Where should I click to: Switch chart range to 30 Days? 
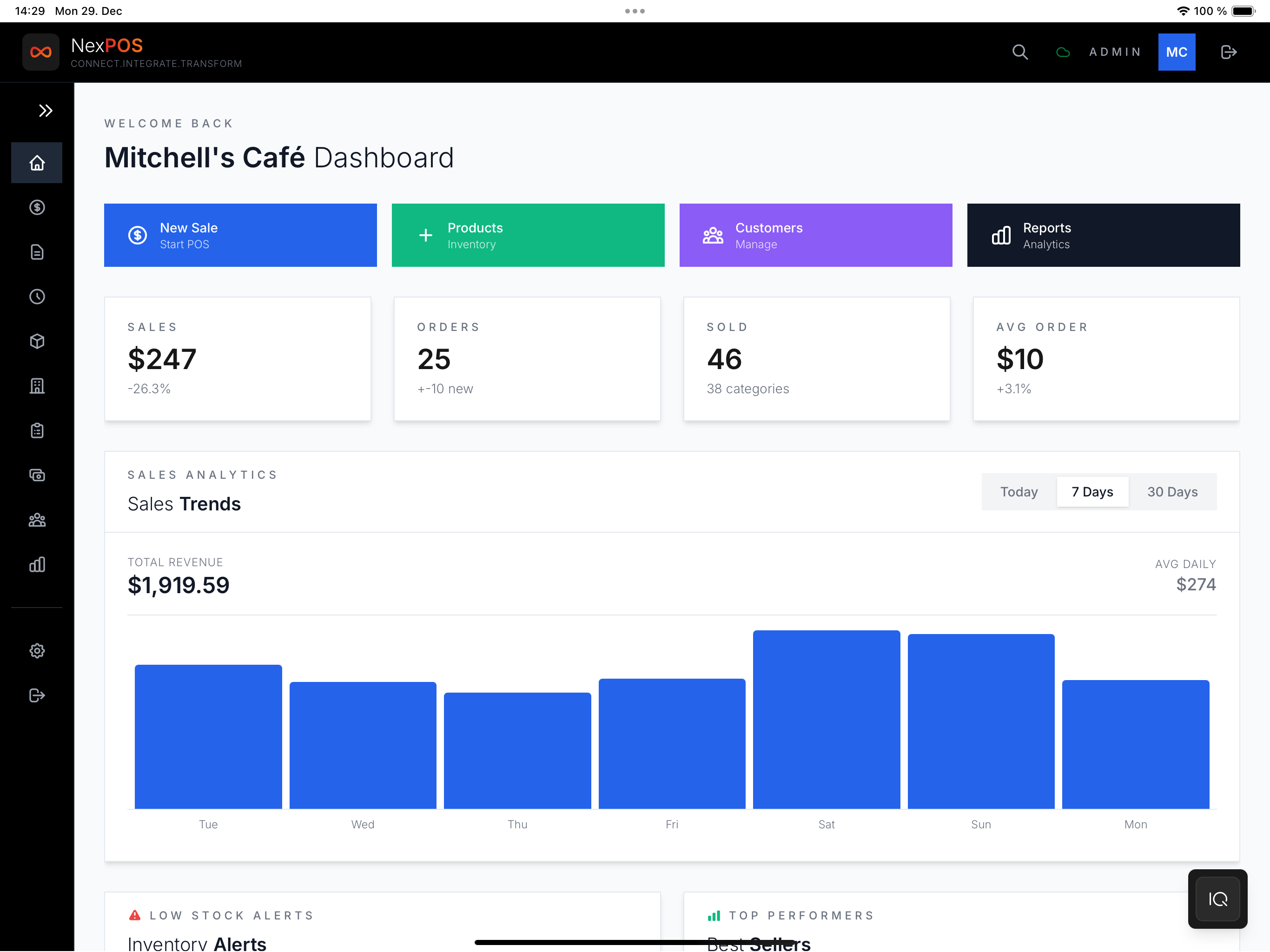point(1172,492)
